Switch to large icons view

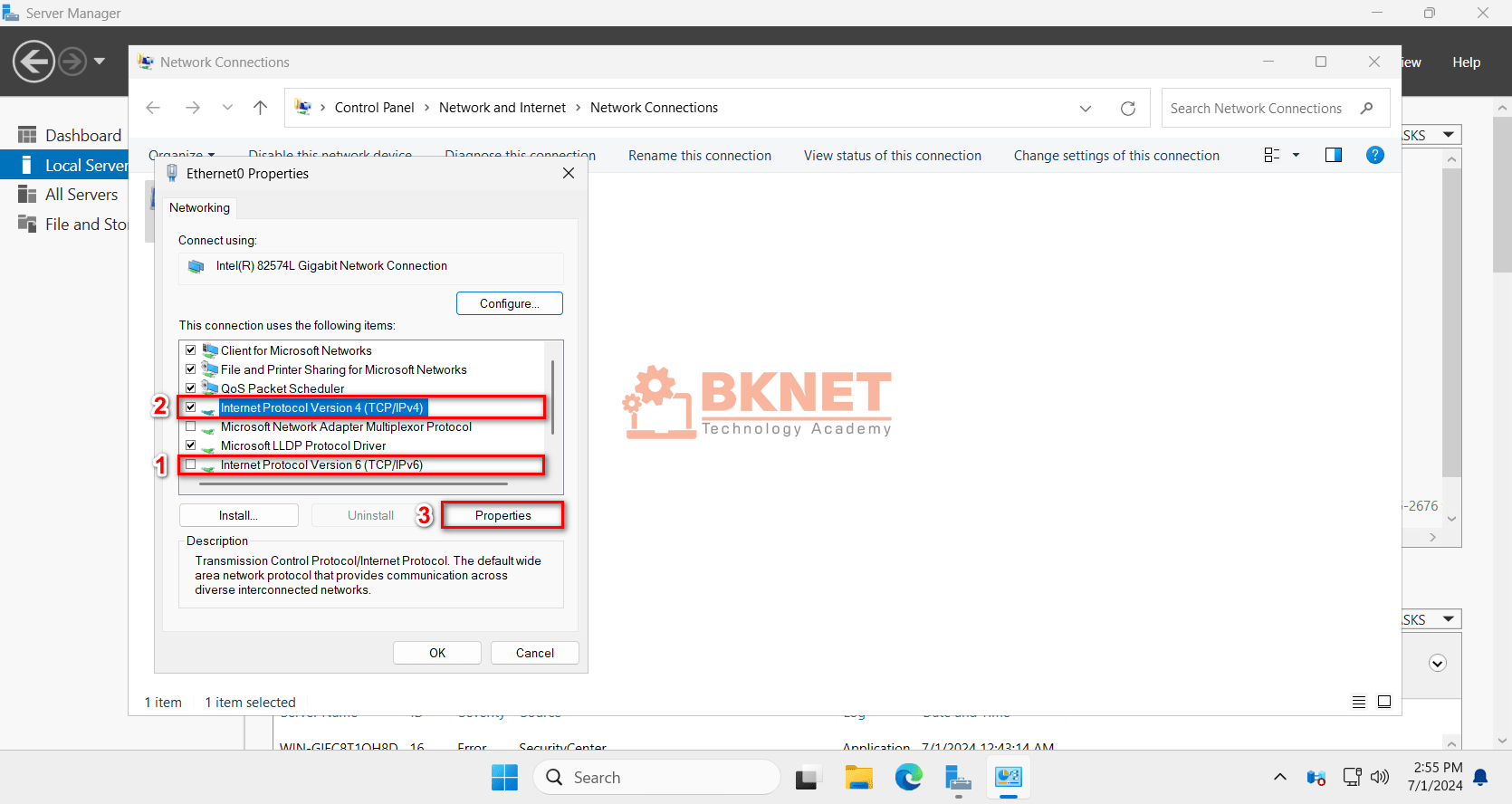pos(1384,702)
